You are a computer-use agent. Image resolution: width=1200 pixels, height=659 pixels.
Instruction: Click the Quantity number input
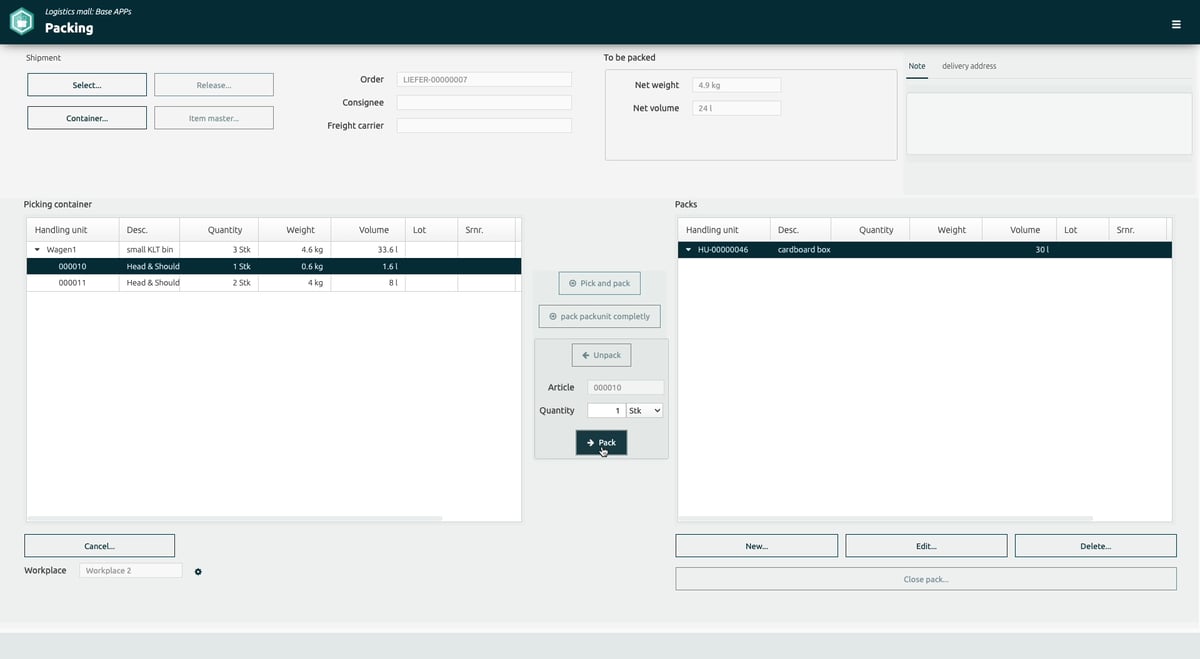[x=606, y=410]
